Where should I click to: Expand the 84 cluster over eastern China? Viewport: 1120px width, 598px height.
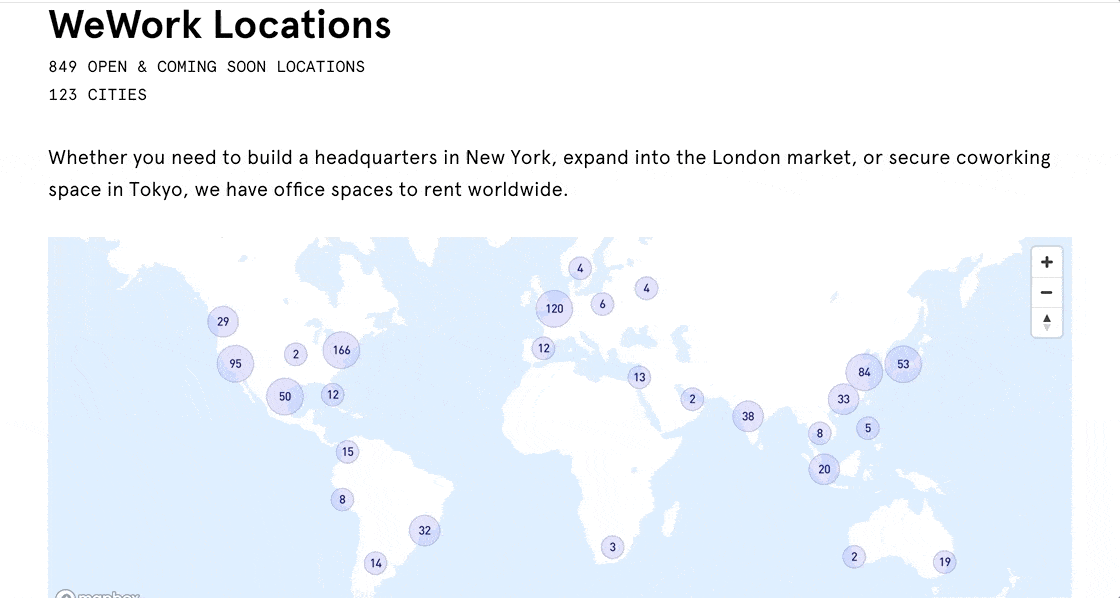coord(864,372)
